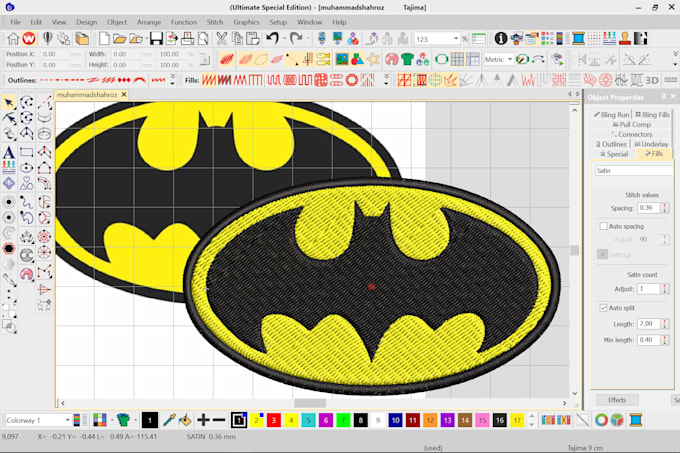The height and width of the screenshot is (453, 680).
Task: Open the Undo history dropdown arrow
Action: tap(284, 39)
